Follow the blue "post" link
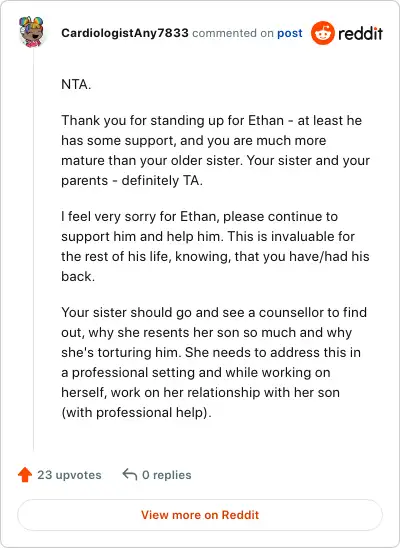400x548 pixels. (x=290, y=33)
